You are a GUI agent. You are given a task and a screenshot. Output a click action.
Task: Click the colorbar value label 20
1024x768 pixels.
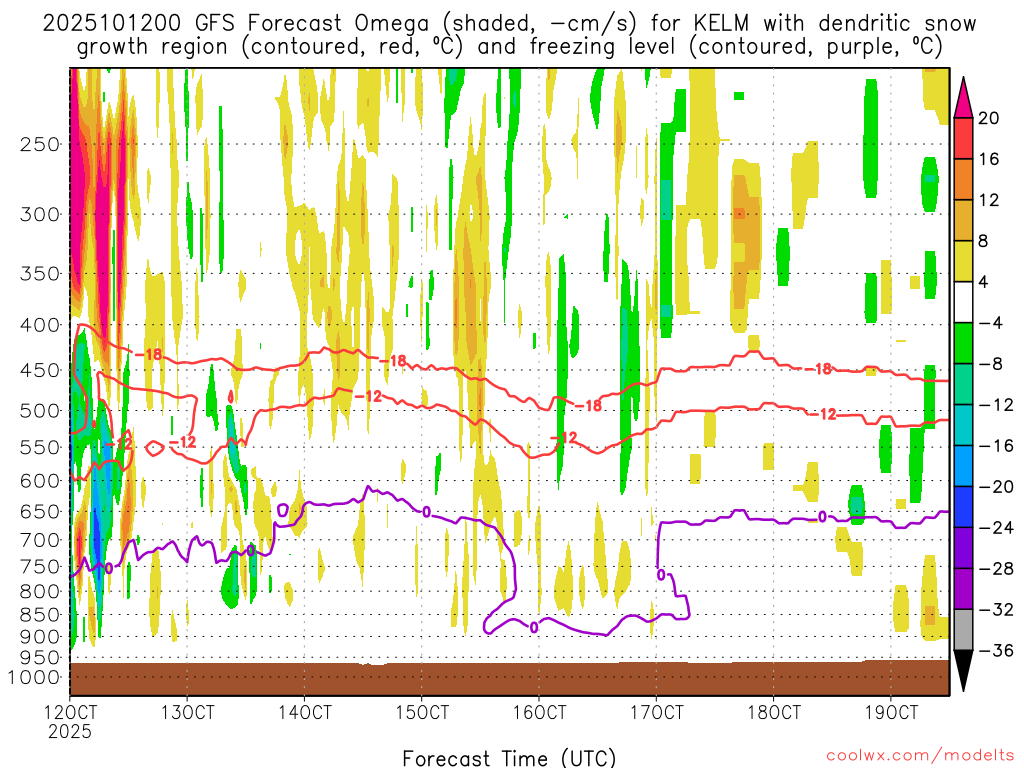click(x=989, y=118)
